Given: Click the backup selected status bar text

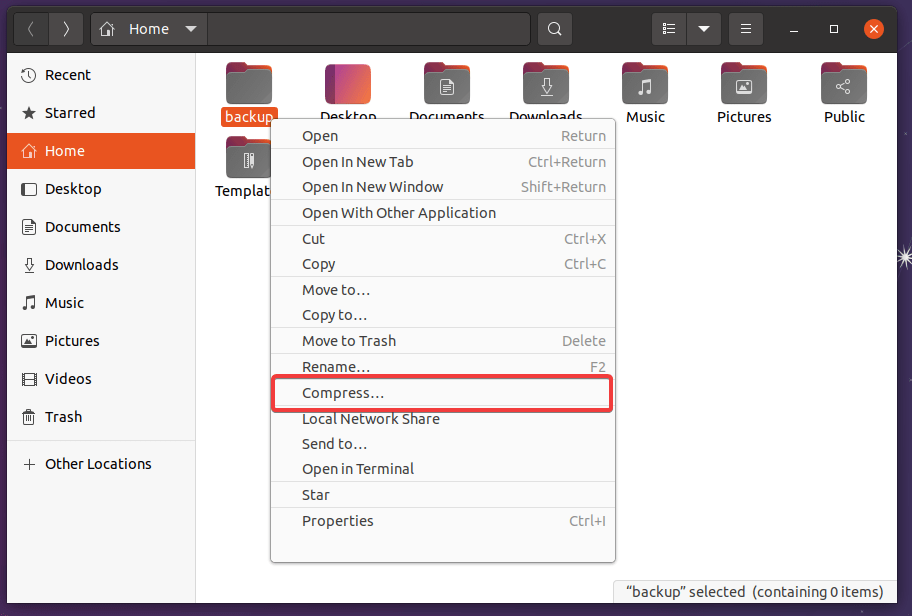Looking at the screenshot, I should pos(755,592).
